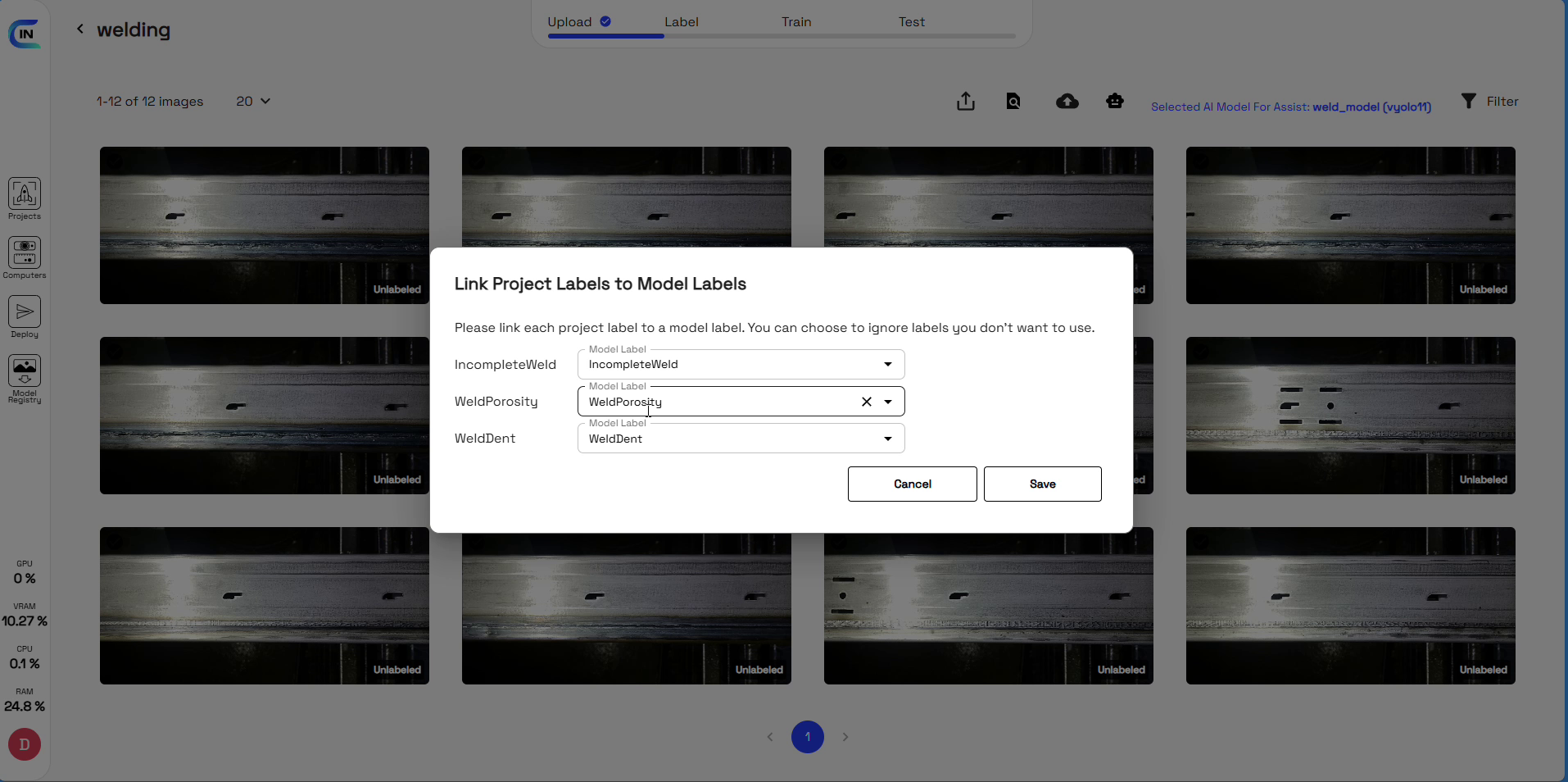
Task: Click the IN logo in top corner
Action: [25, 33]
